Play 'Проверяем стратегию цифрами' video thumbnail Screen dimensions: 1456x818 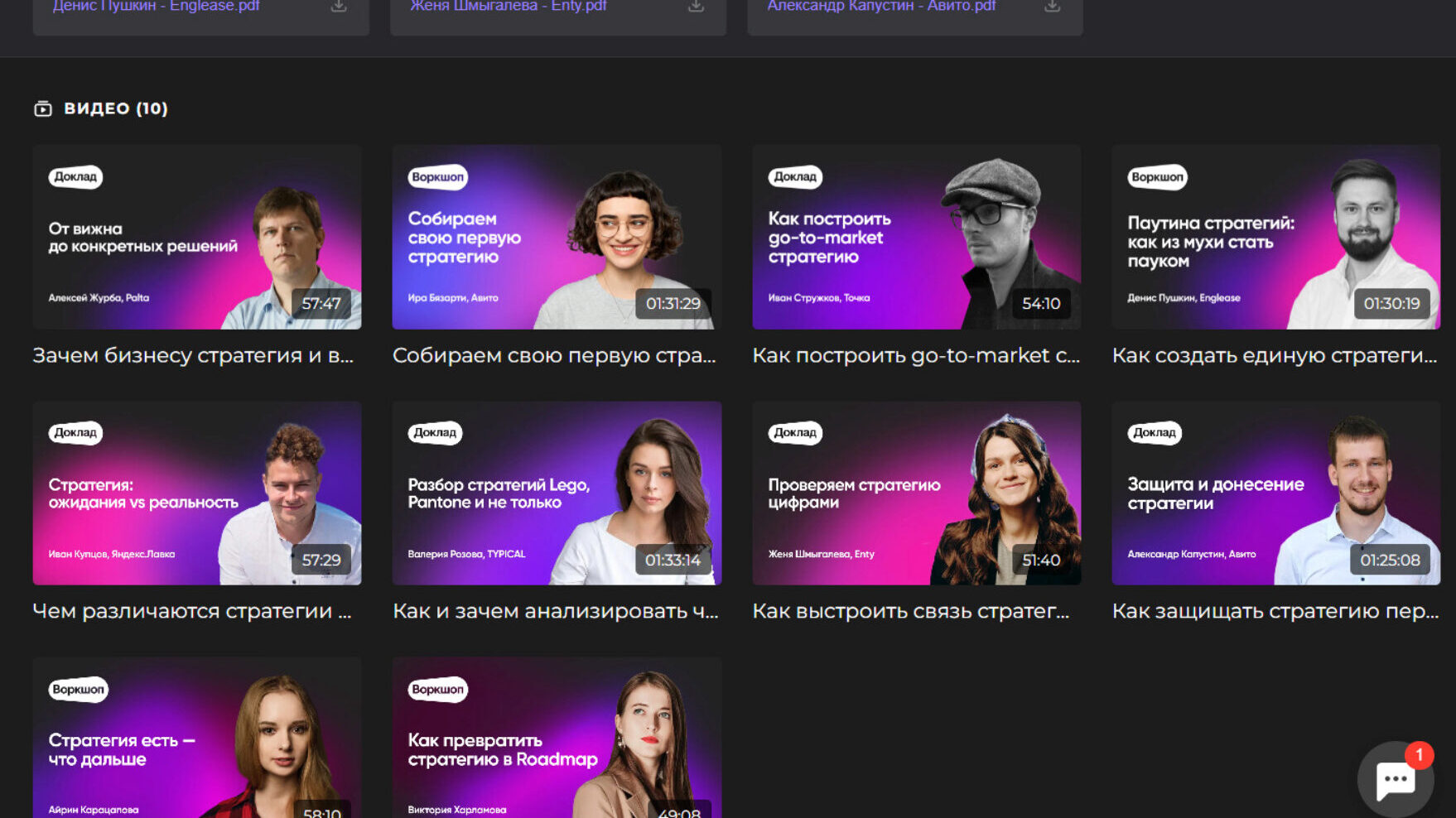(x=916, y=493)
